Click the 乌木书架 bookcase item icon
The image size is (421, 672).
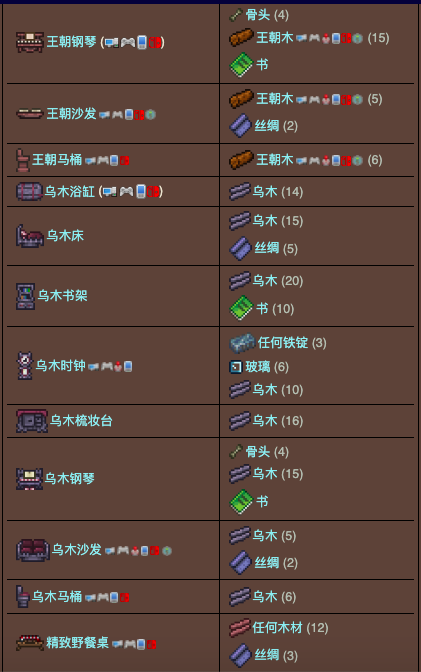(26, 296)
